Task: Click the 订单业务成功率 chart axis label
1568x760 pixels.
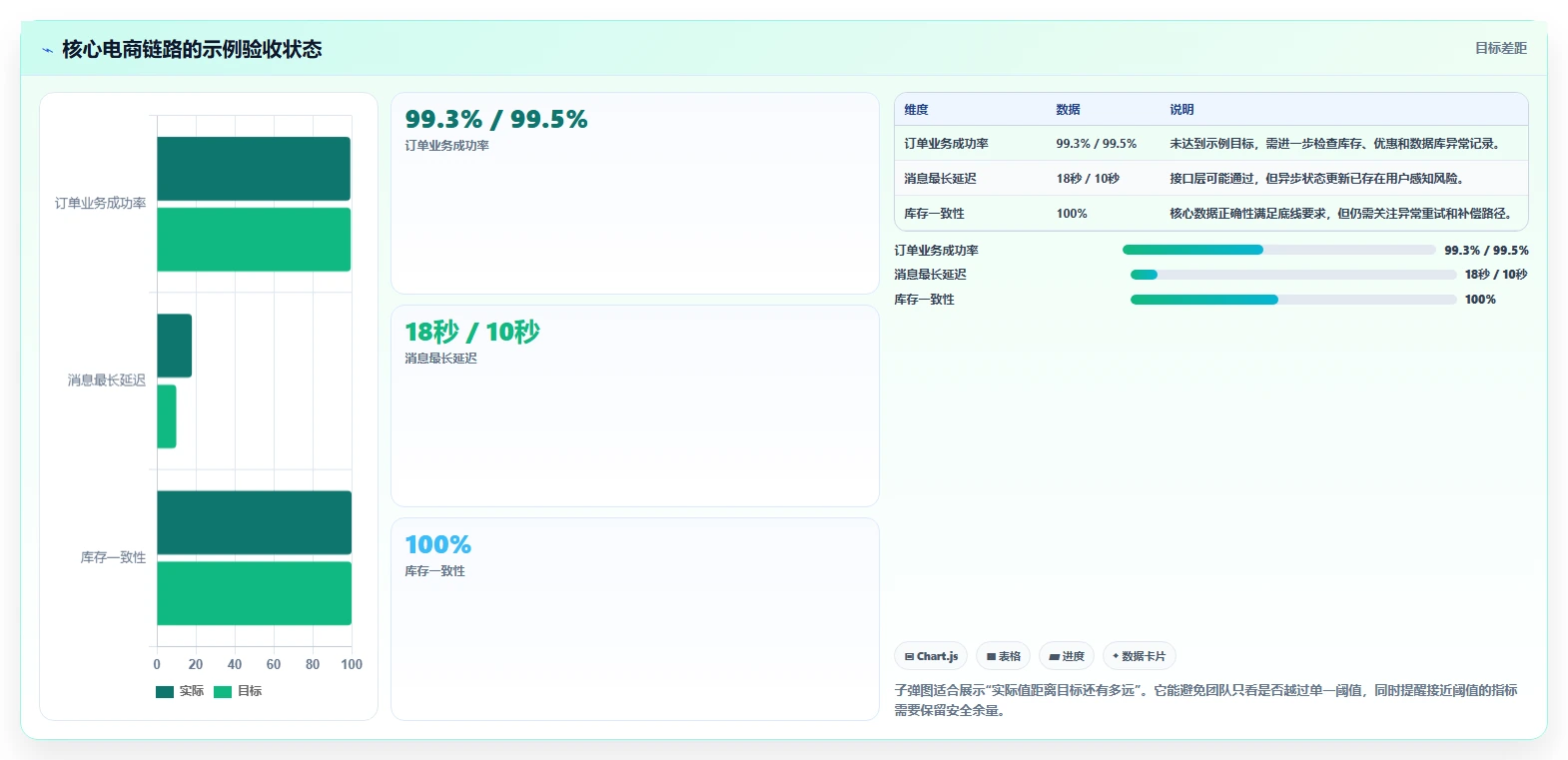Action: (x=101, y=204)
